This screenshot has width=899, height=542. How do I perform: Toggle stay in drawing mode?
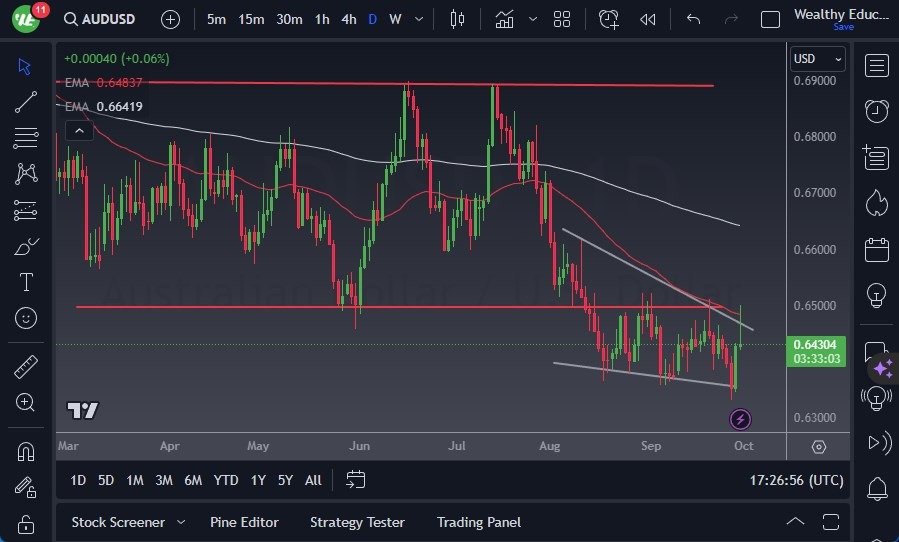click(26, 487)
